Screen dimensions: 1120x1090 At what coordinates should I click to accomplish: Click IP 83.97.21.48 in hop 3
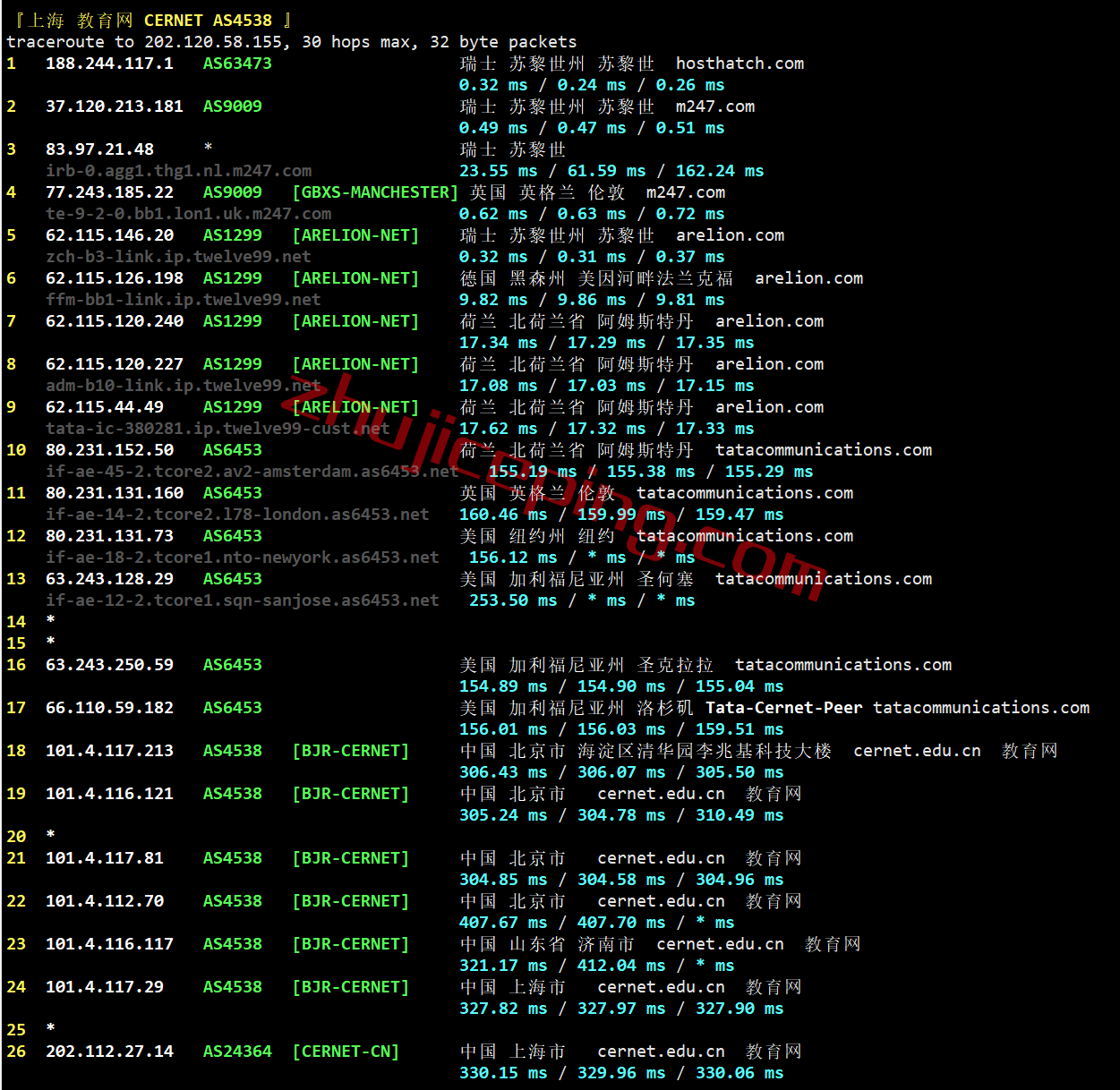[99, 149]
